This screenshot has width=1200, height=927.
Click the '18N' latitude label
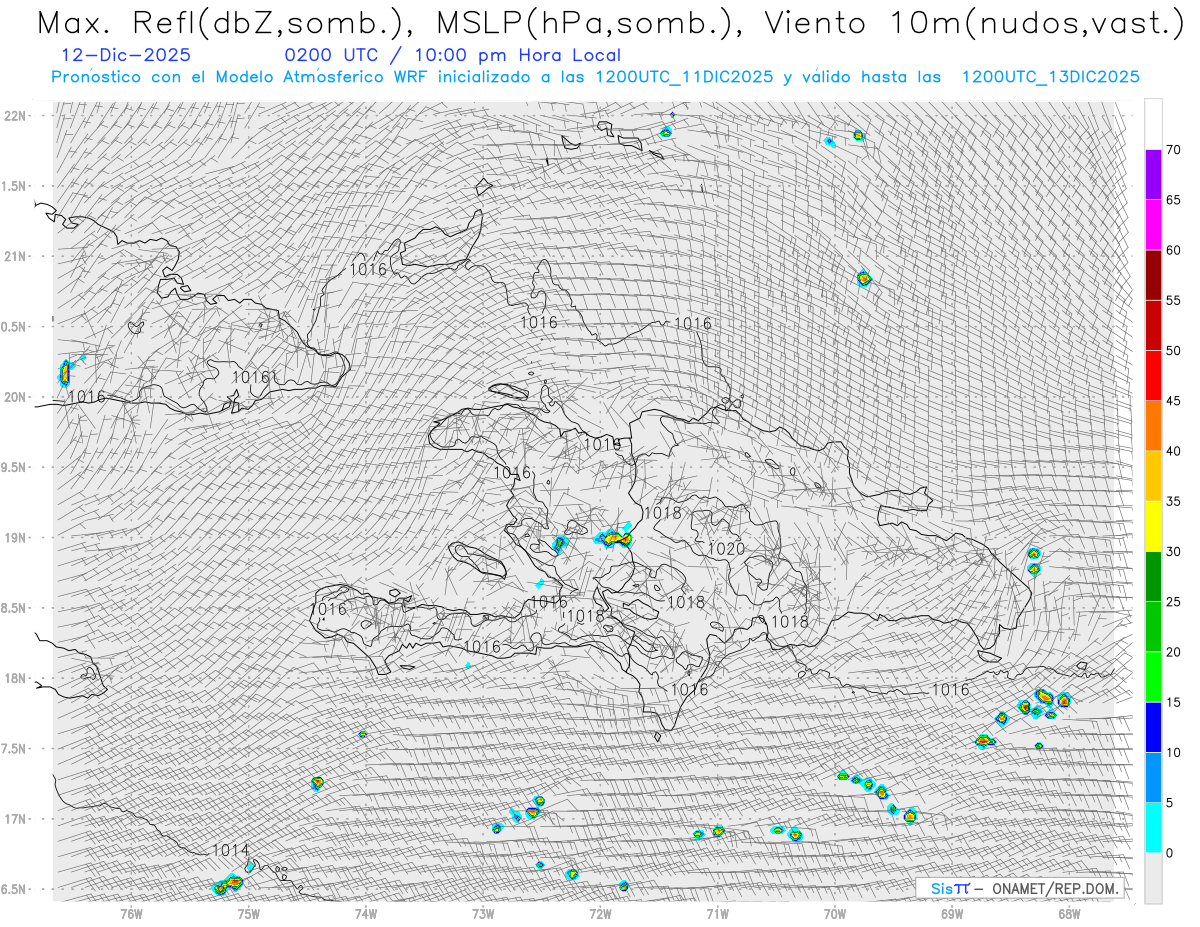click(x=16, y=678)
